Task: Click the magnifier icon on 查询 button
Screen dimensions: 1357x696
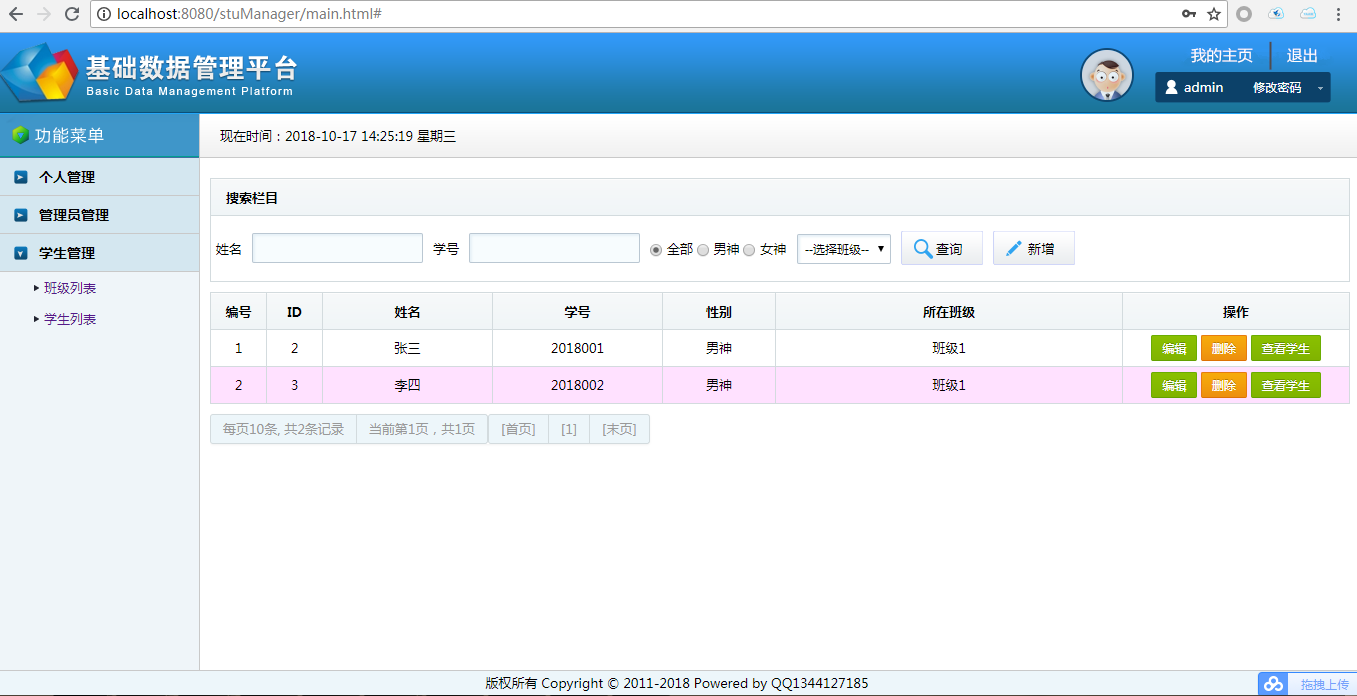Action: point(922,248)
